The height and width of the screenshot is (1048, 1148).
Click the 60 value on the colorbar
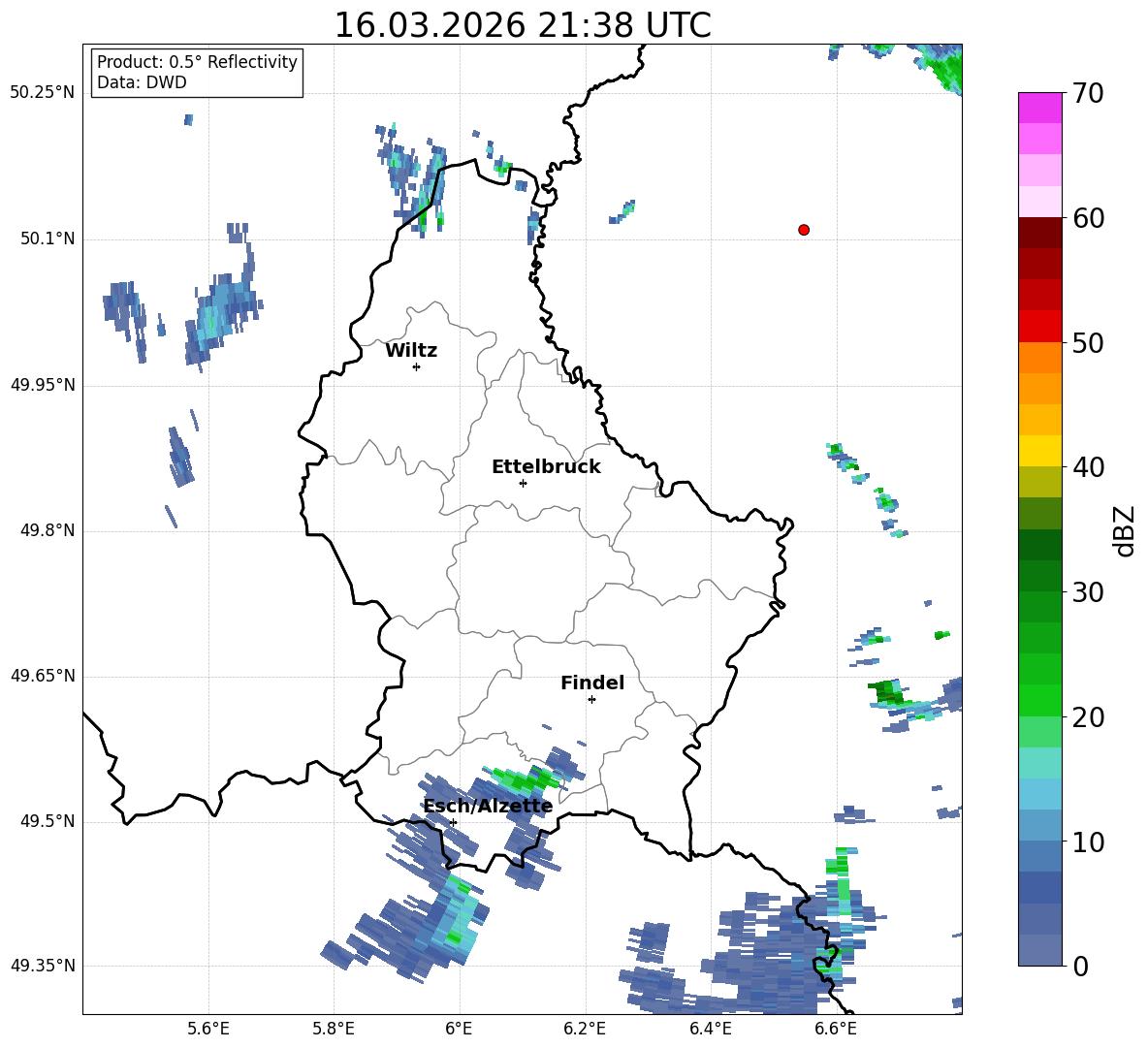coord(1088,218)
